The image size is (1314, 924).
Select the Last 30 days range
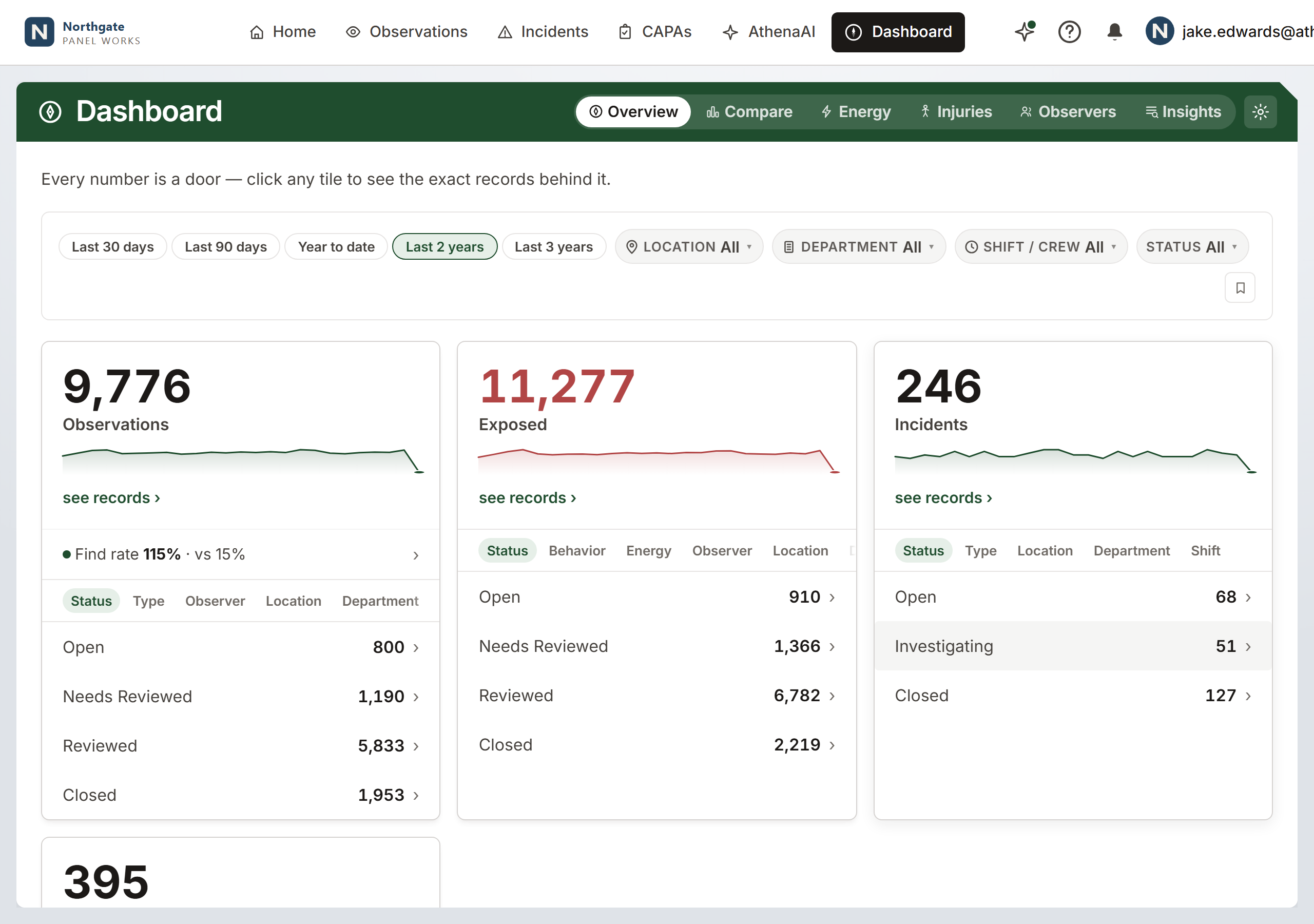(x=113, y=247)
